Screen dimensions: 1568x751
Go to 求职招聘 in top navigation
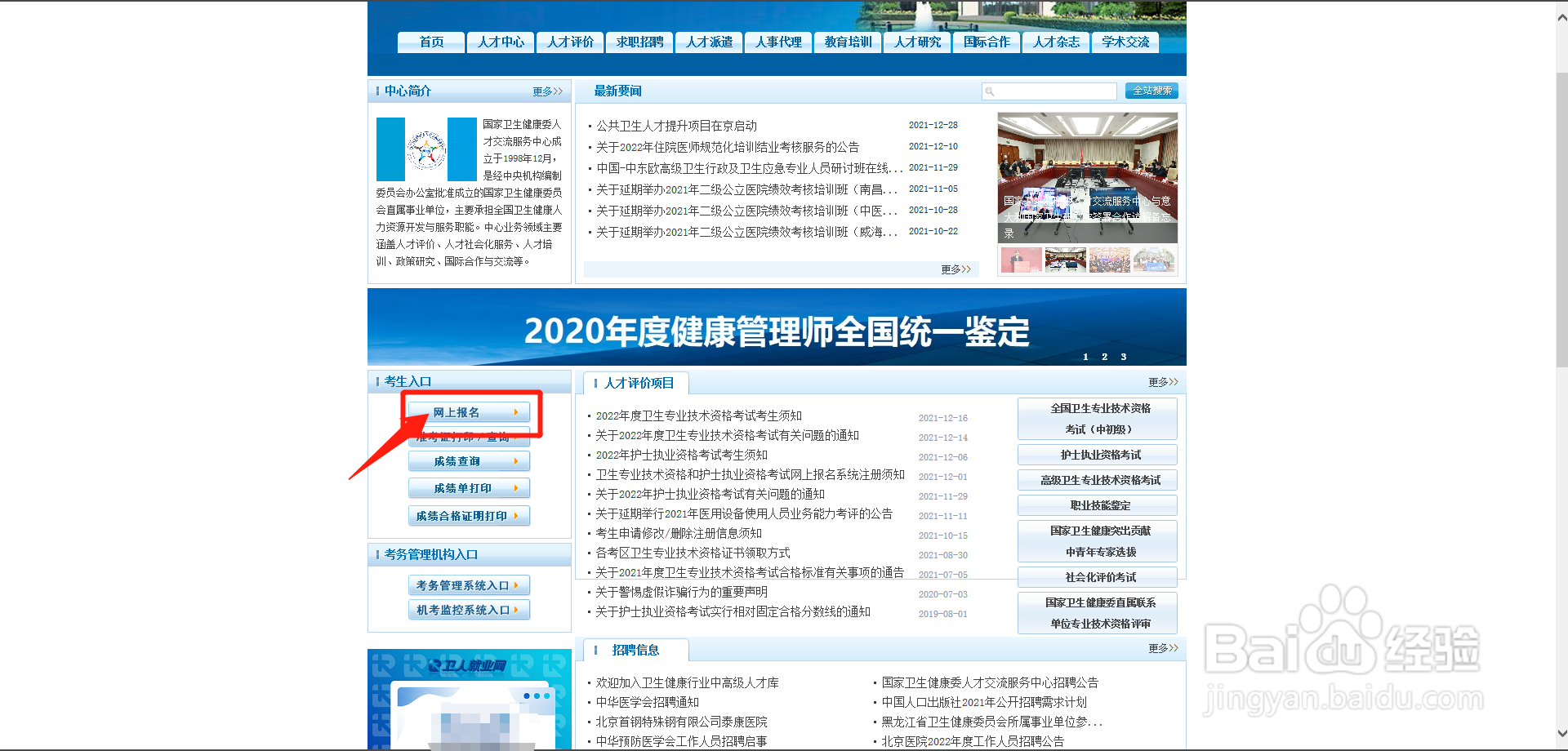tap(639, 42)
